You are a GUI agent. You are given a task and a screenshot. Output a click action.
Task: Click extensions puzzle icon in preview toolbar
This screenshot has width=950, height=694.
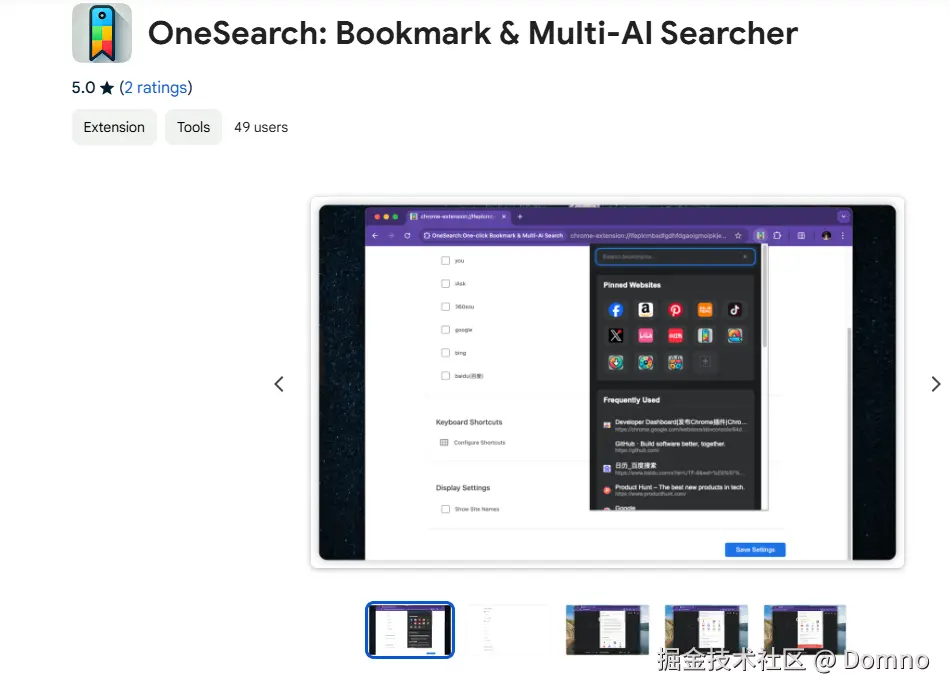pos(777,236)
